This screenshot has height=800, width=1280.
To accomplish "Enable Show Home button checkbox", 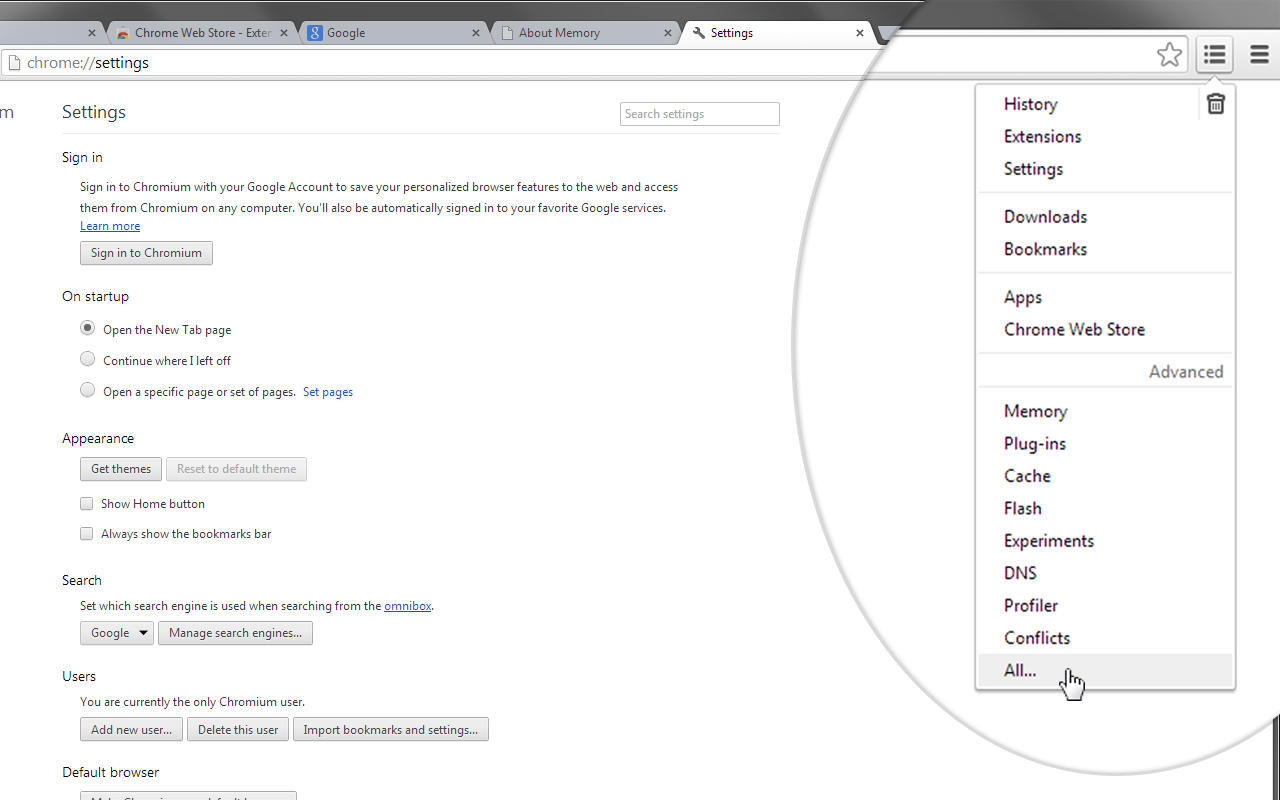I will click(x=87, y=504).
